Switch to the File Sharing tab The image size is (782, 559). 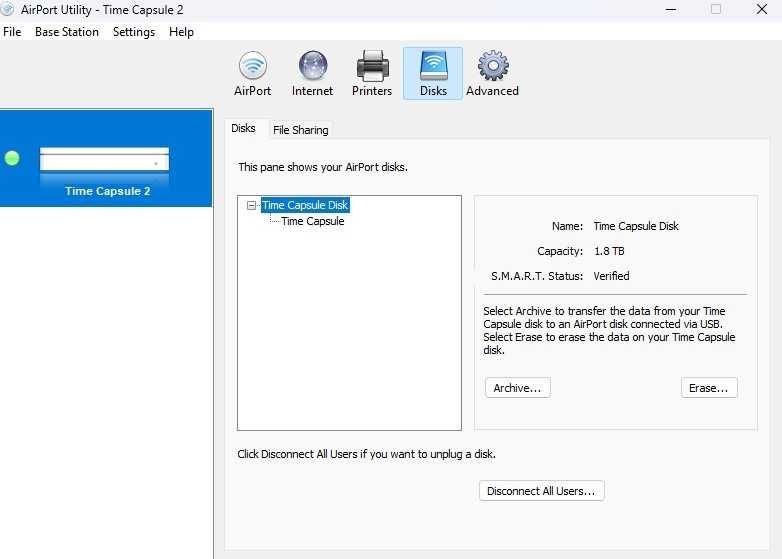click(x=301, y=130)
